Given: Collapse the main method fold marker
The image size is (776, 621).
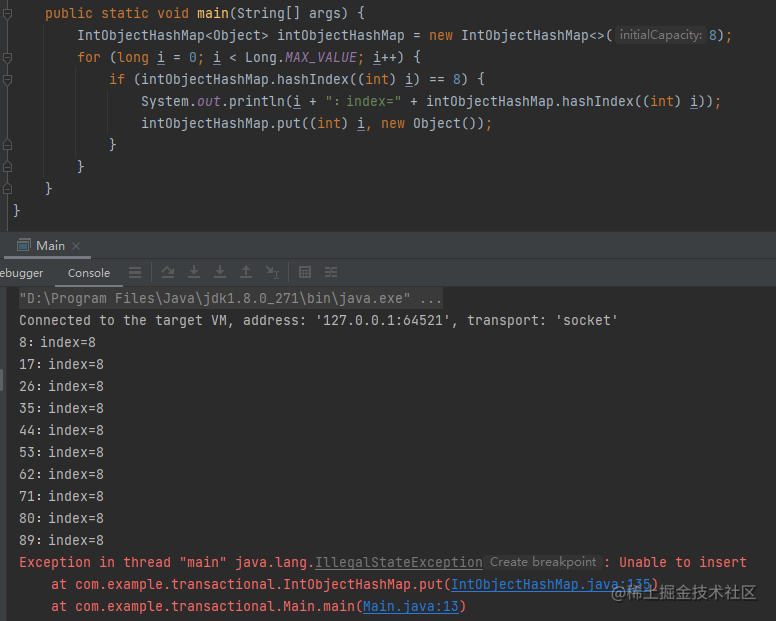Looking at the screenshot, I should 7,14.
